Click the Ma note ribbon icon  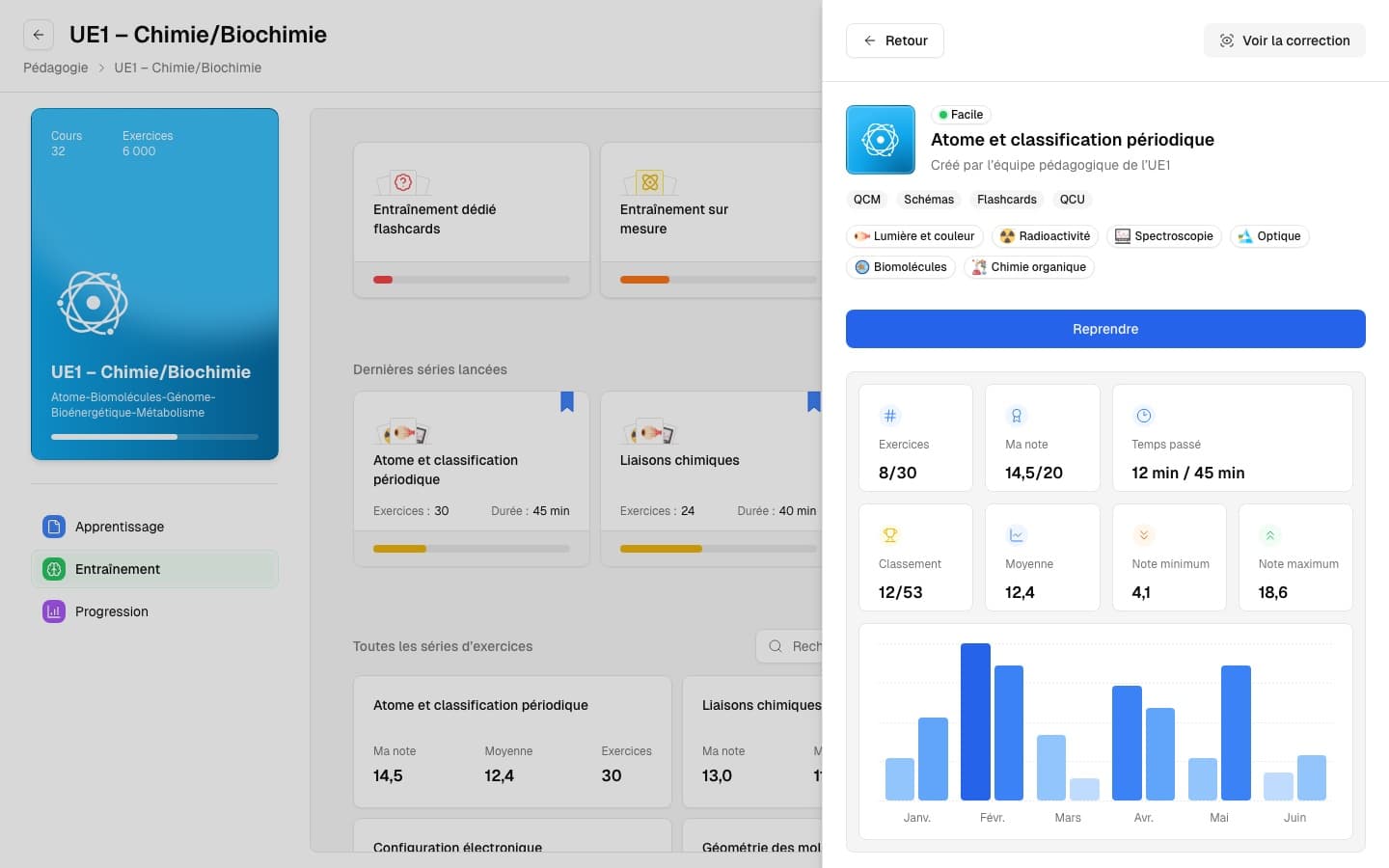click(x=1016, y=416)
